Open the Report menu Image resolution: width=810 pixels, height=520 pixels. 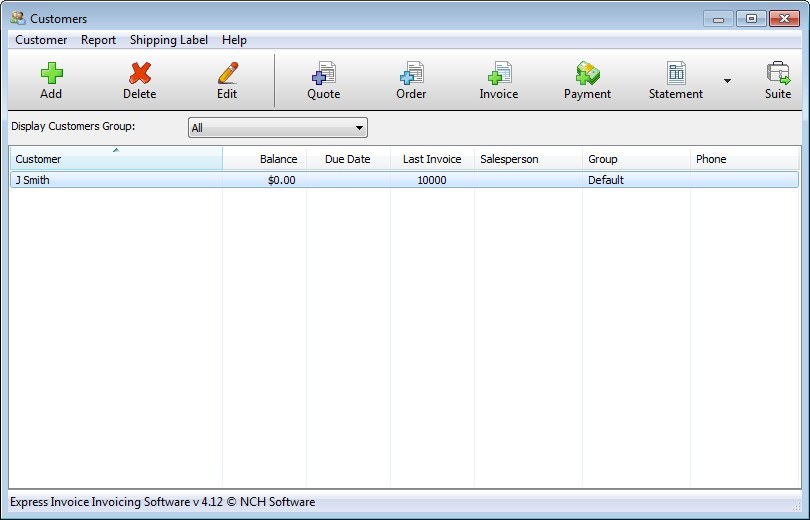coord(98,40)
